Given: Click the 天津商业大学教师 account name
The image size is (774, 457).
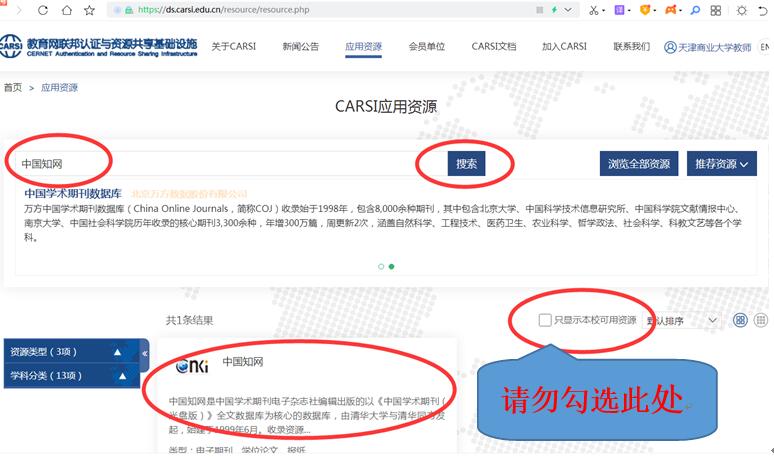Looking at the screenshot, I should [714, 47].
